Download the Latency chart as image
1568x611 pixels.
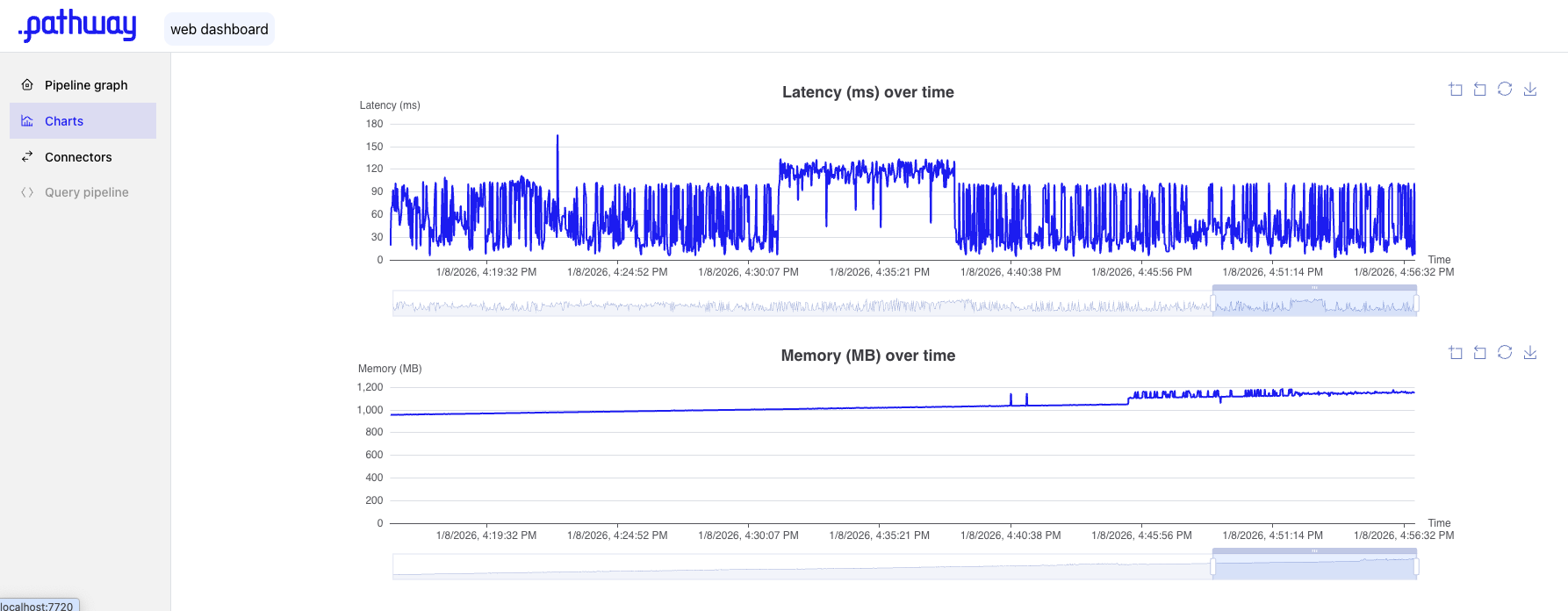(x=1530, y=90)
